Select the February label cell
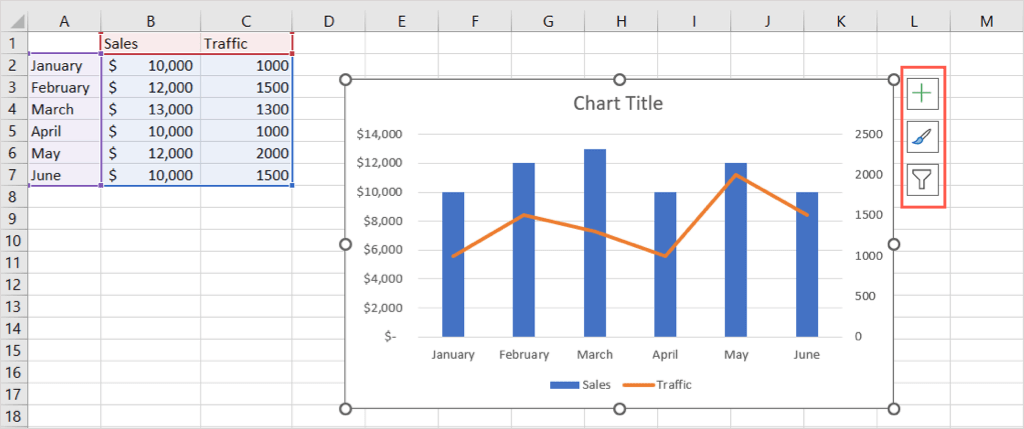1024x429 pixels. (64, 87)
